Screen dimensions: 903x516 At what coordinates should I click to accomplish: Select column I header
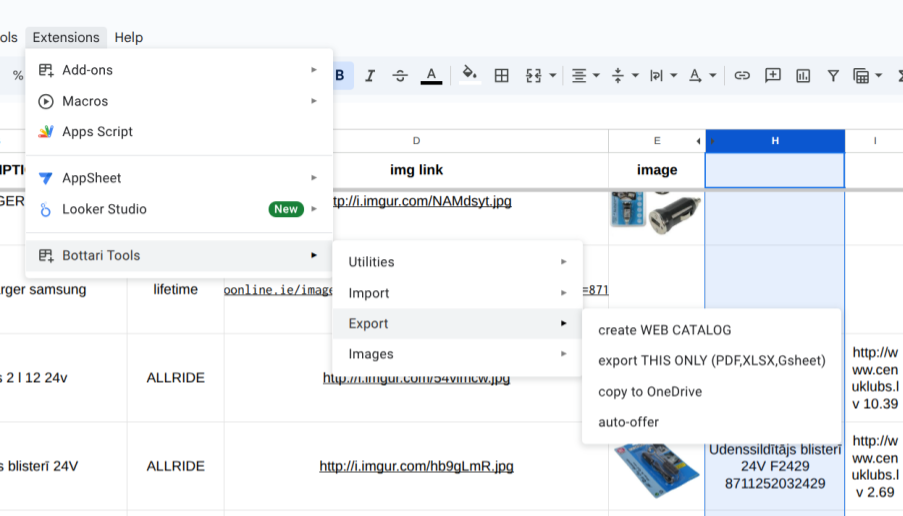874,141
